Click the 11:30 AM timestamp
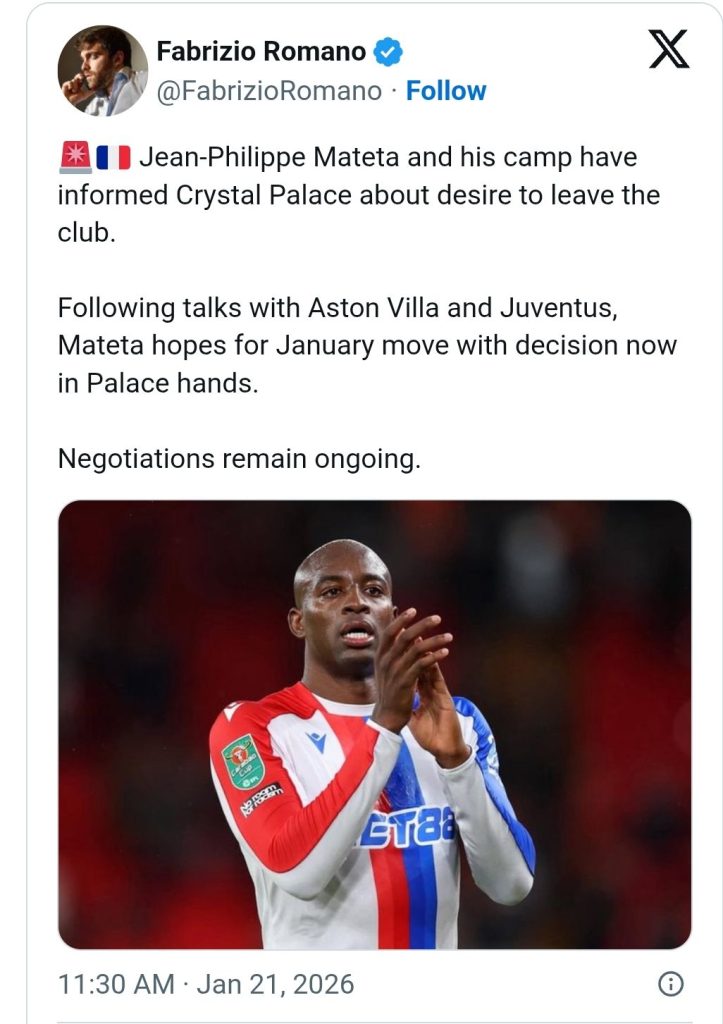The height and width of the screenshot is (1024, 723). (x=116, y=984)
